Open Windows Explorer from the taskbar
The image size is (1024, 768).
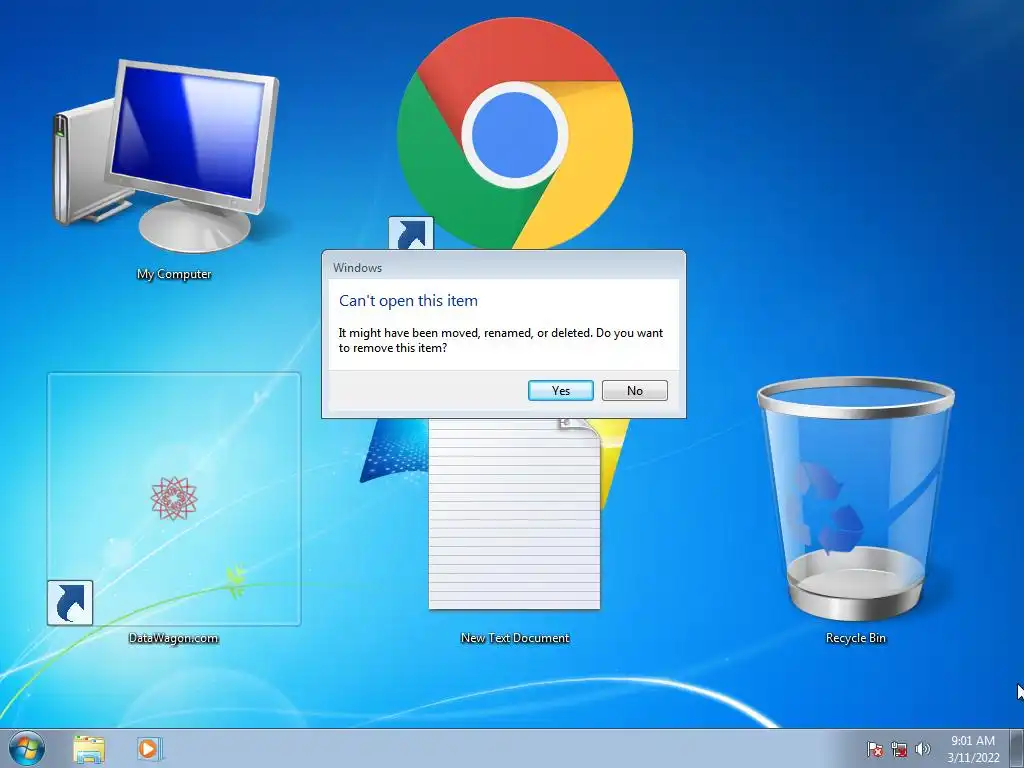point(89,749)
